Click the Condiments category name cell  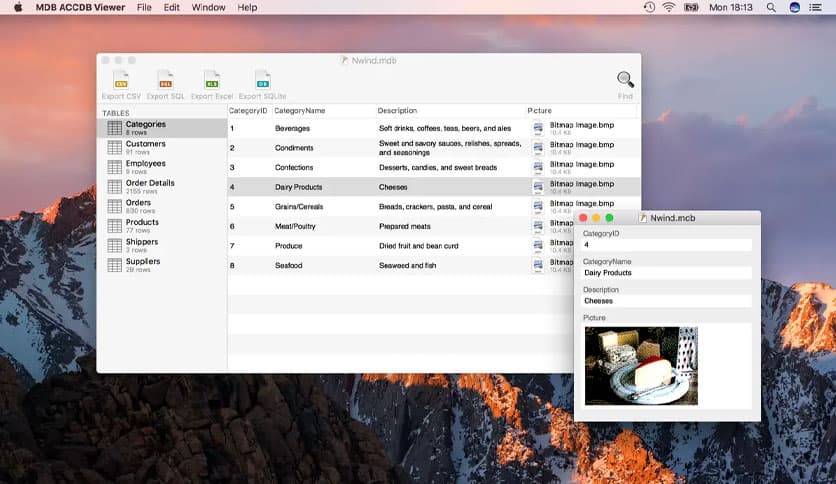click(294, 148)
